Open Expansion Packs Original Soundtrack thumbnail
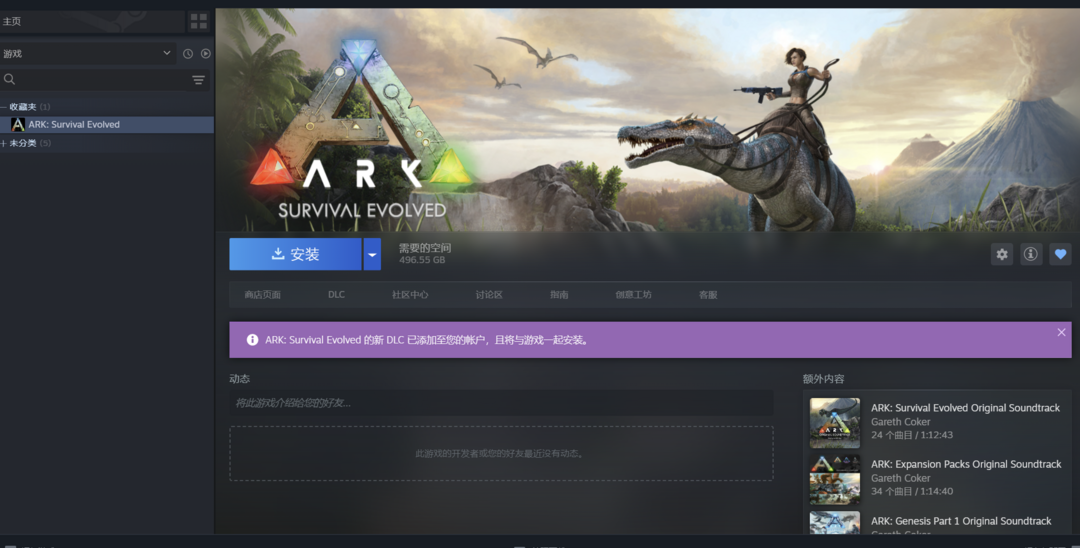The height and width of the screenshot is (548, 1080). click(x=835, y=479)
